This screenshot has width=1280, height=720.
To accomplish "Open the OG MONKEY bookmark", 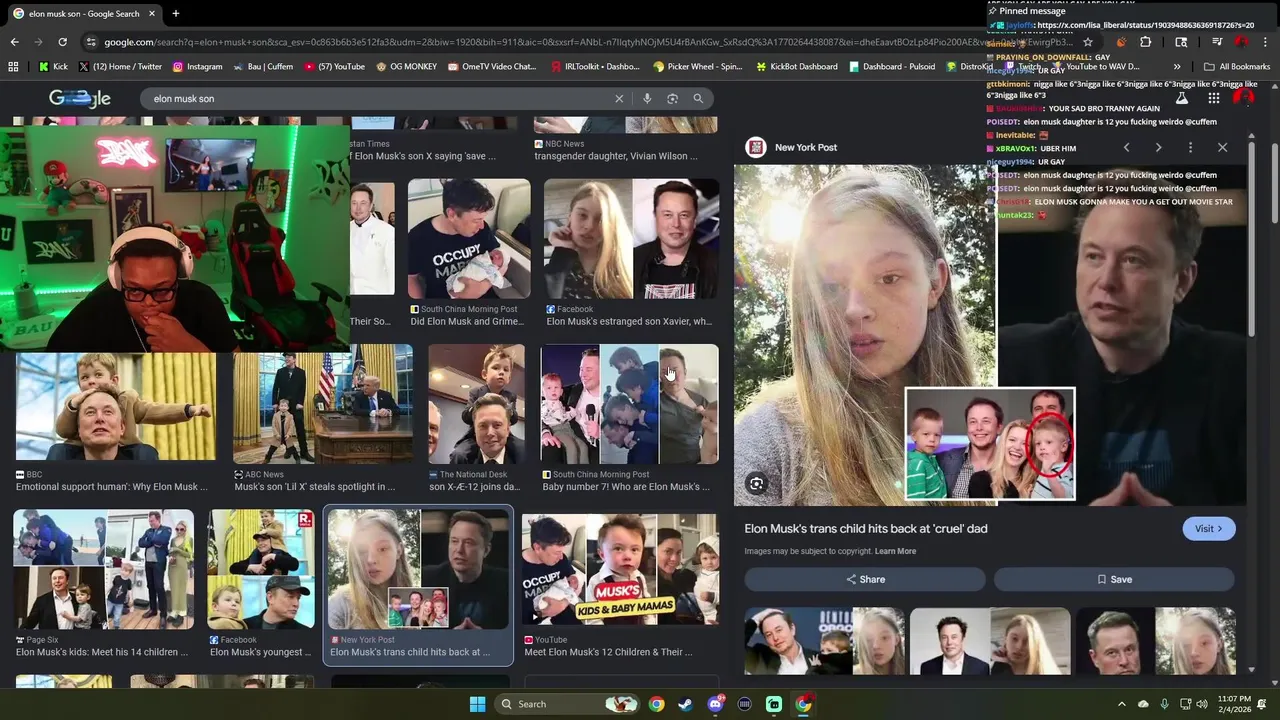I will pos(406,67).
